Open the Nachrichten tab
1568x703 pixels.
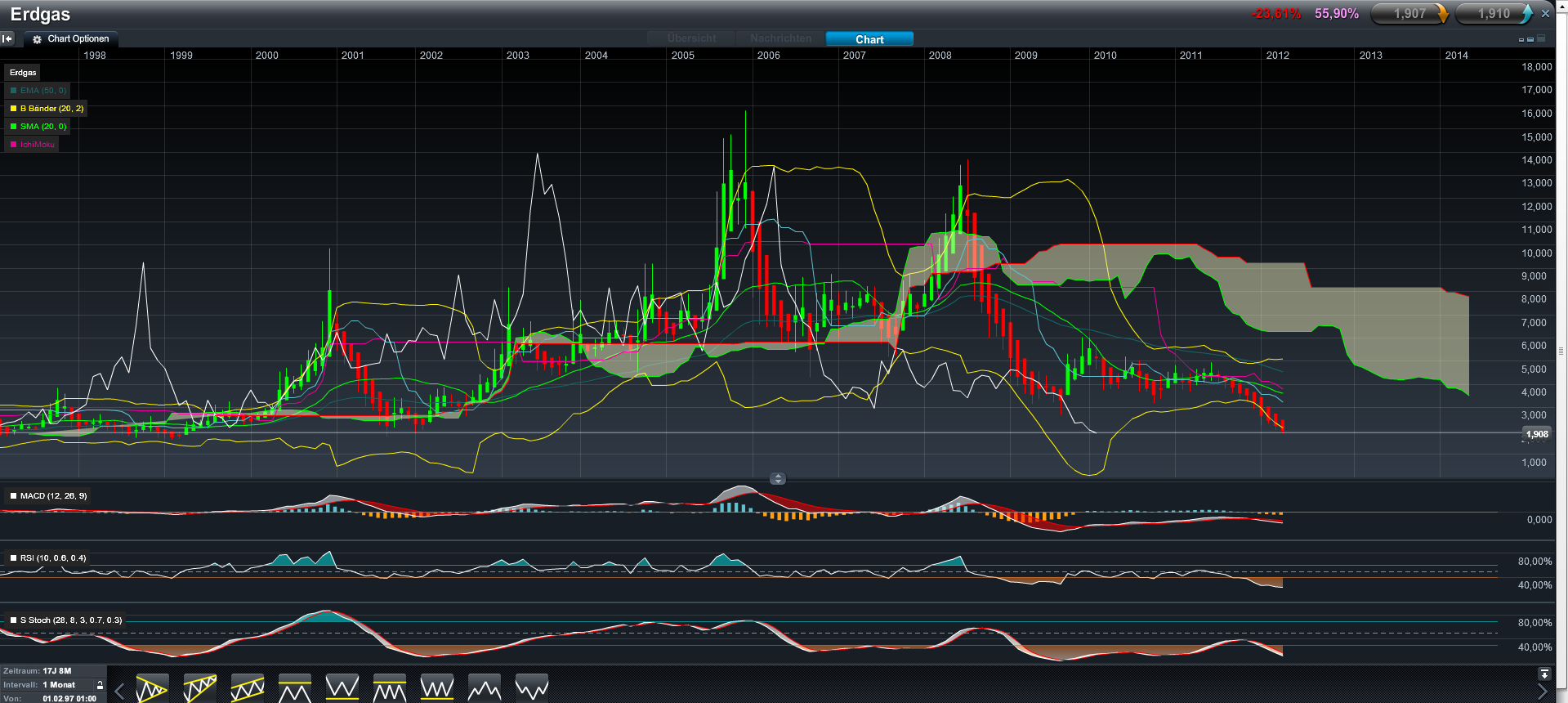coord(781,38)
